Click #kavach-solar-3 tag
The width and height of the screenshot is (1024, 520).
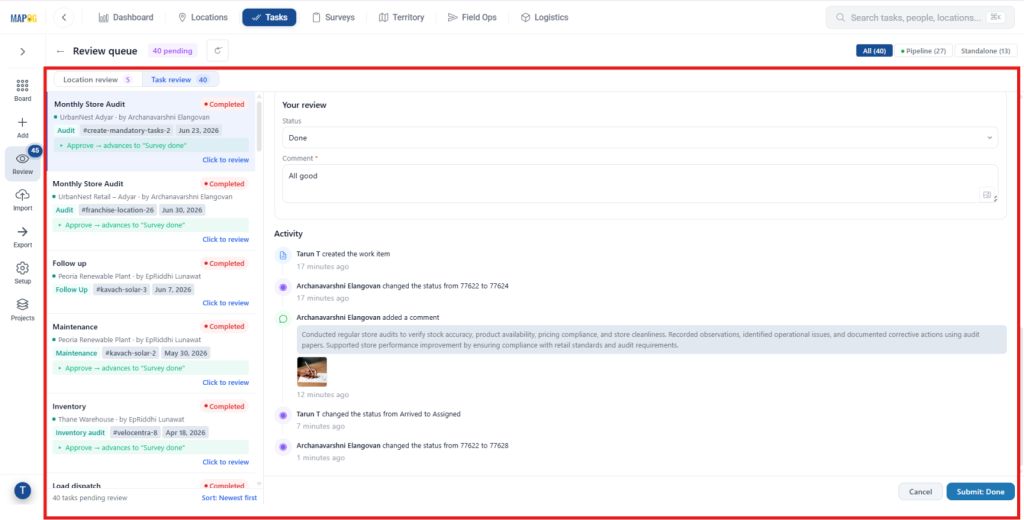coord(121,289)
